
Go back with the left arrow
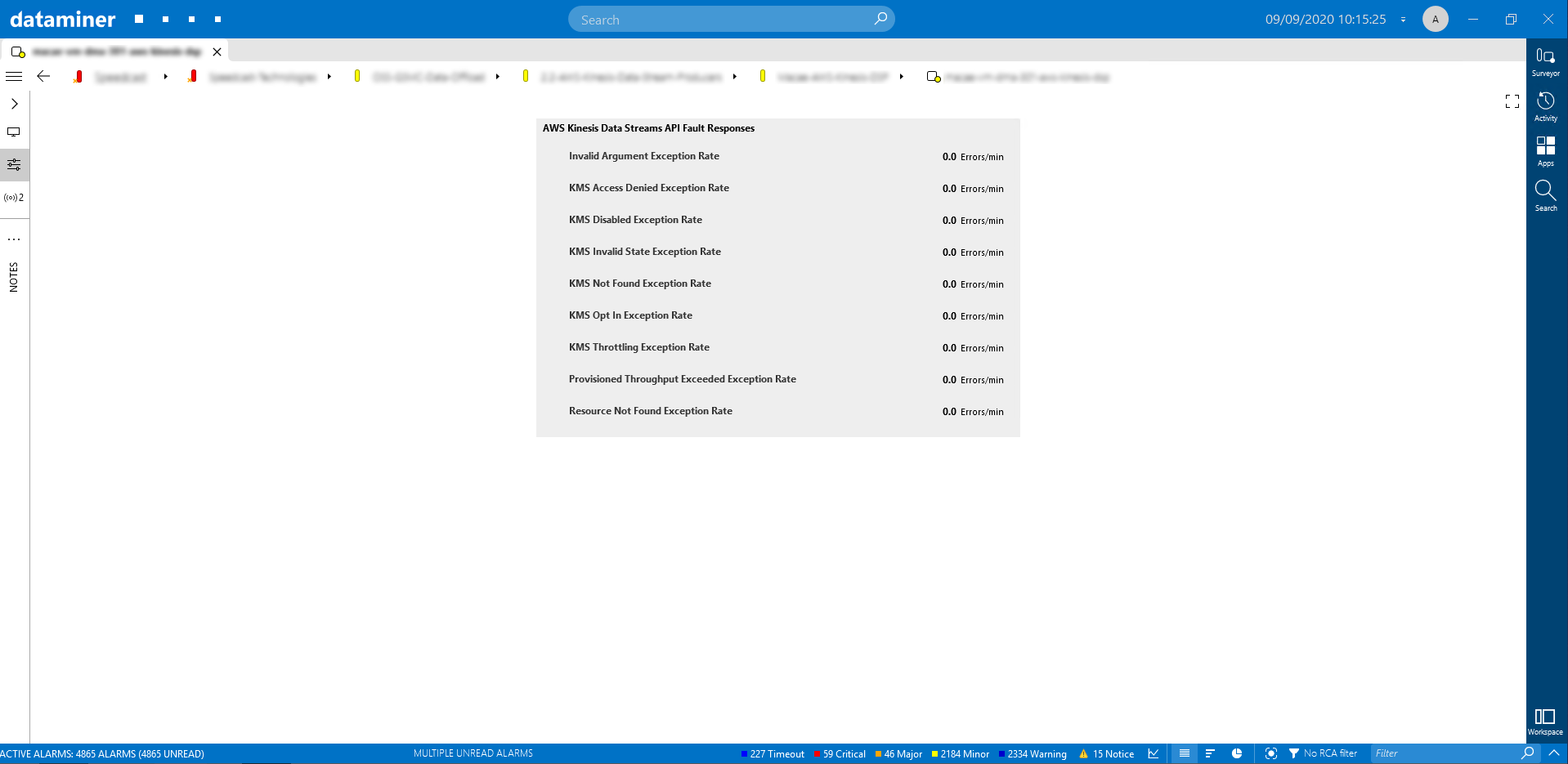pyautogui.click(x=43, y=76)
